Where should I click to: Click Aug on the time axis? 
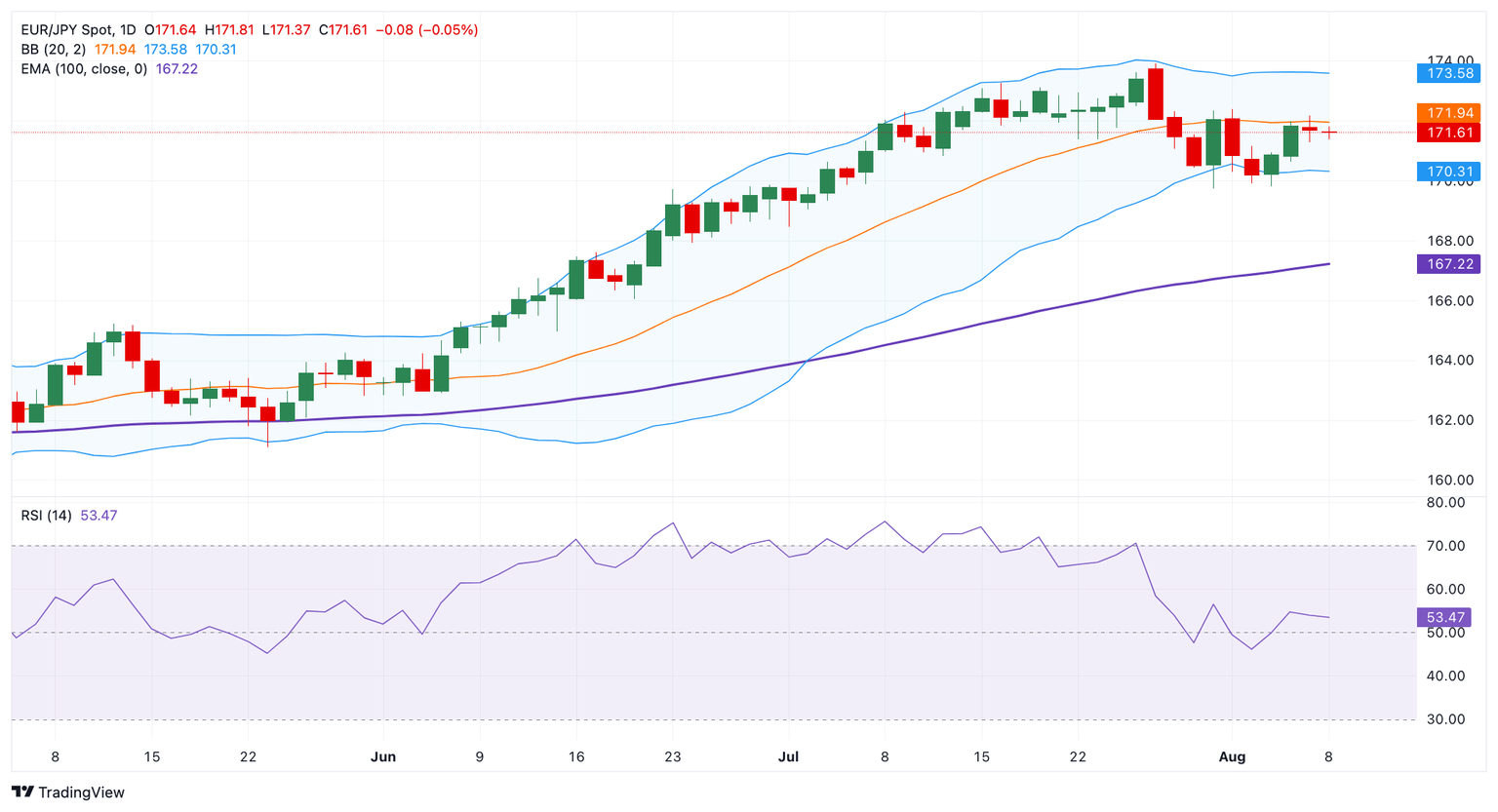1233,756
